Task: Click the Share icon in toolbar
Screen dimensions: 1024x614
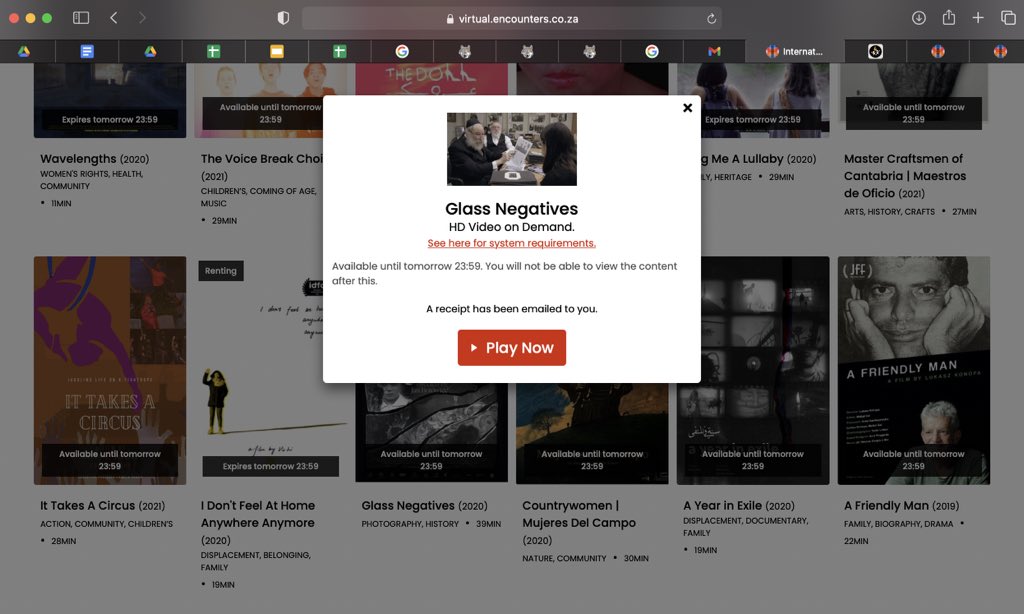Action: tap(949, 18)
